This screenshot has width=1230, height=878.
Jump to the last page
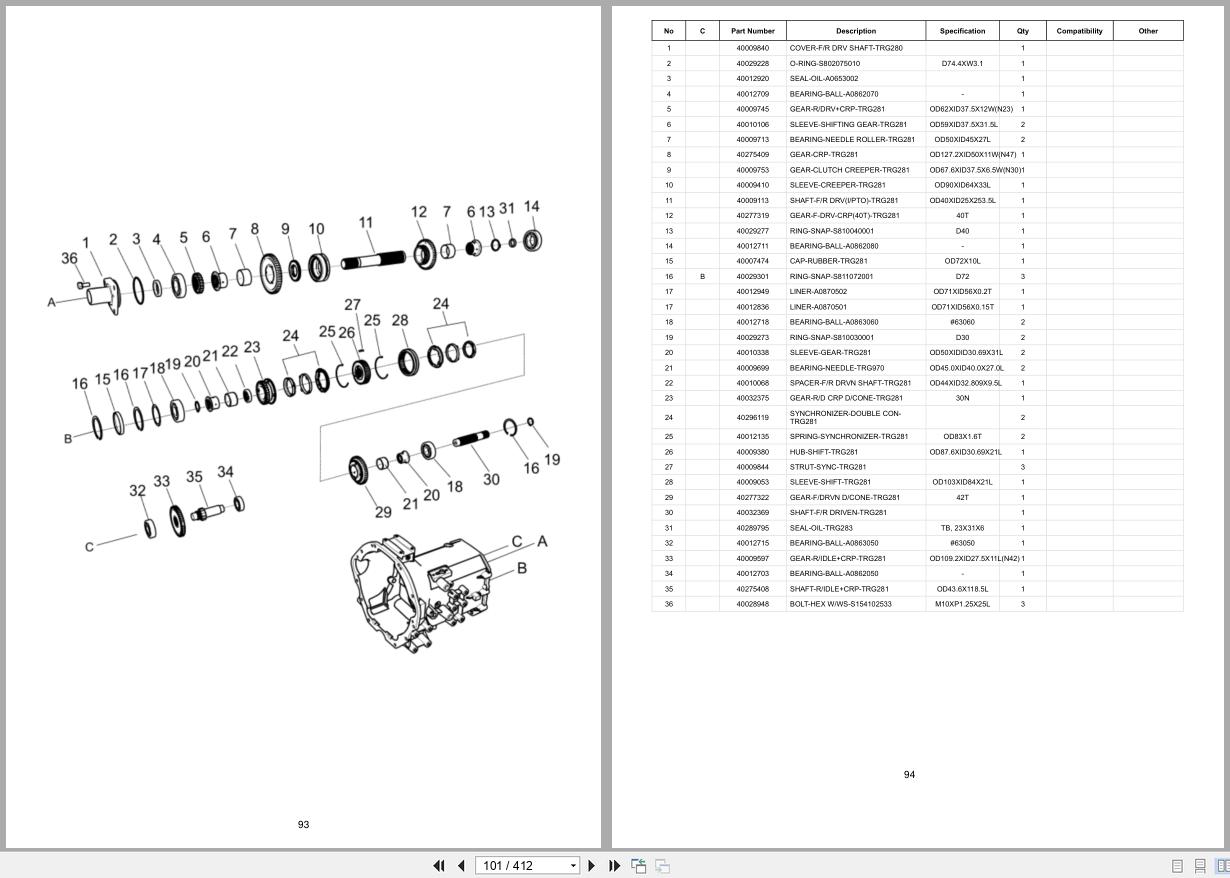[x=614, y=865]
